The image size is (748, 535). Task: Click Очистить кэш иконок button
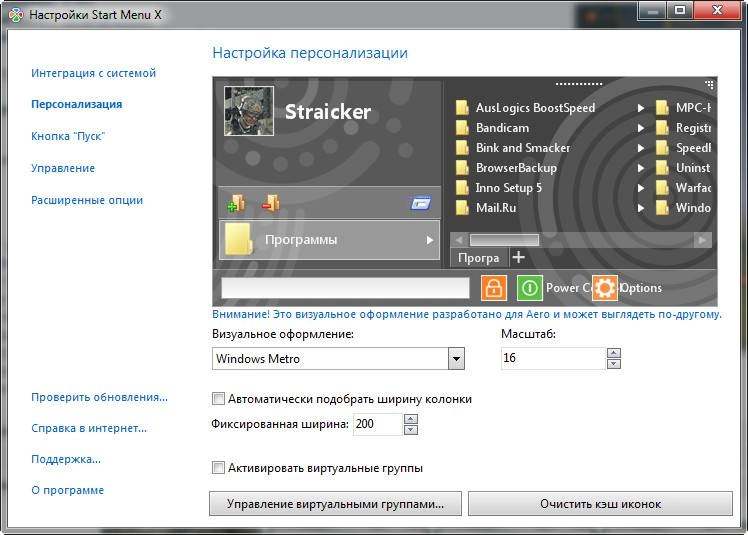pyautogui.click(x=600, y=504)
